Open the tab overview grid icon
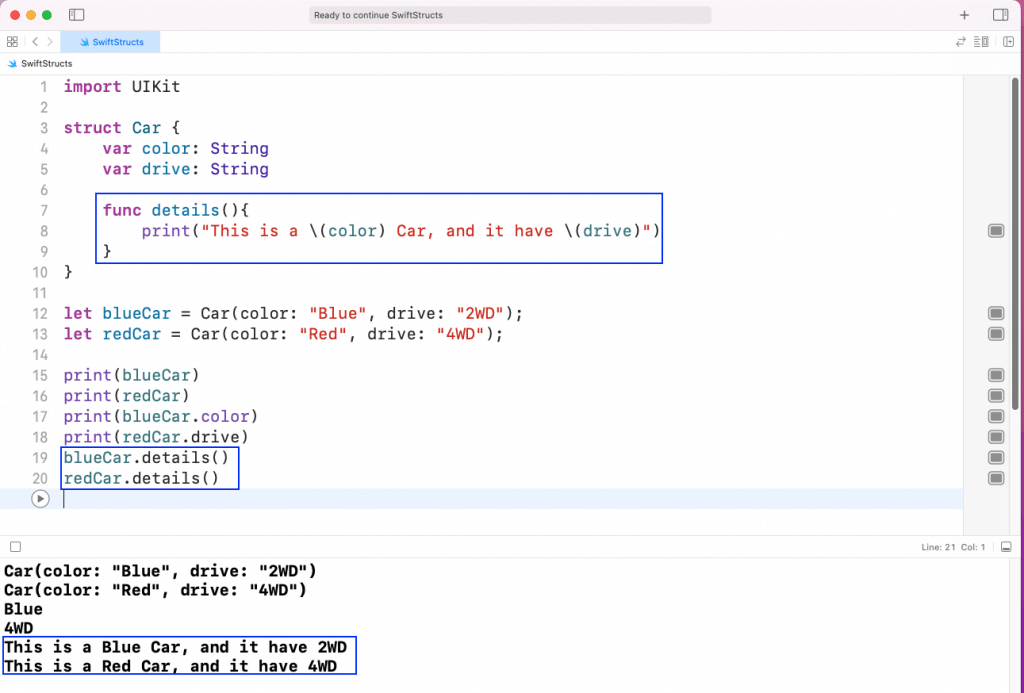Viewport: 1024px width, 693px height. [x=12, y=41]
